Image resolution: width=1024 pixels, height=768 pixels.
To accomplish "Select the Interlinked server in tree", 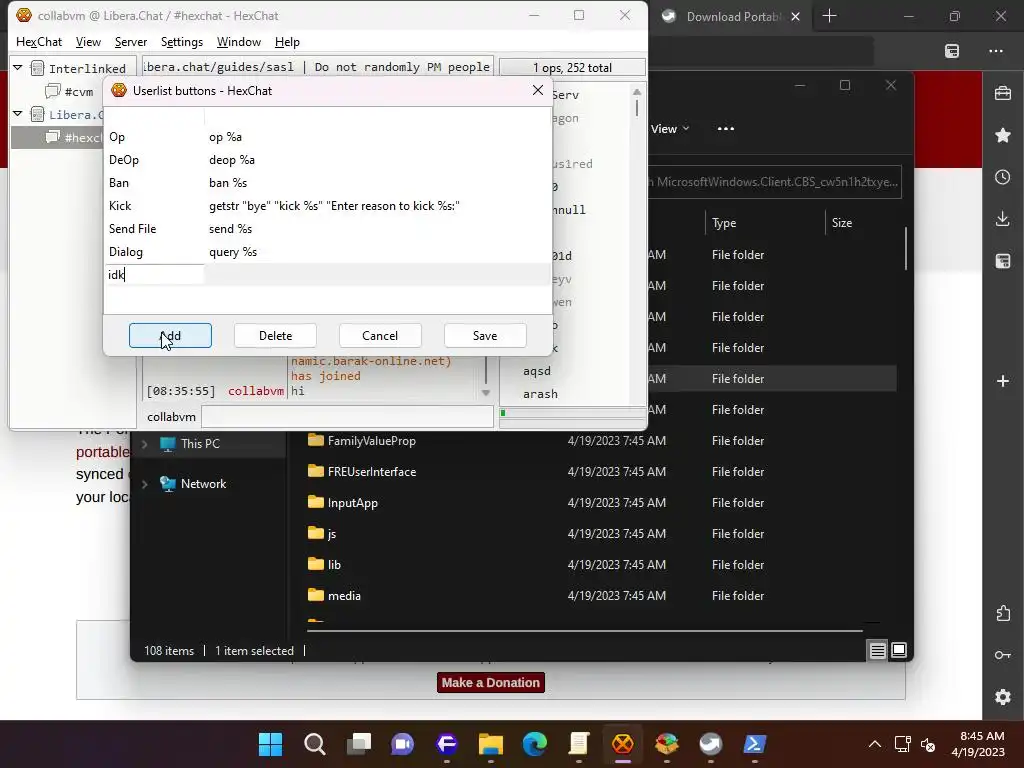I will (78, 68).
